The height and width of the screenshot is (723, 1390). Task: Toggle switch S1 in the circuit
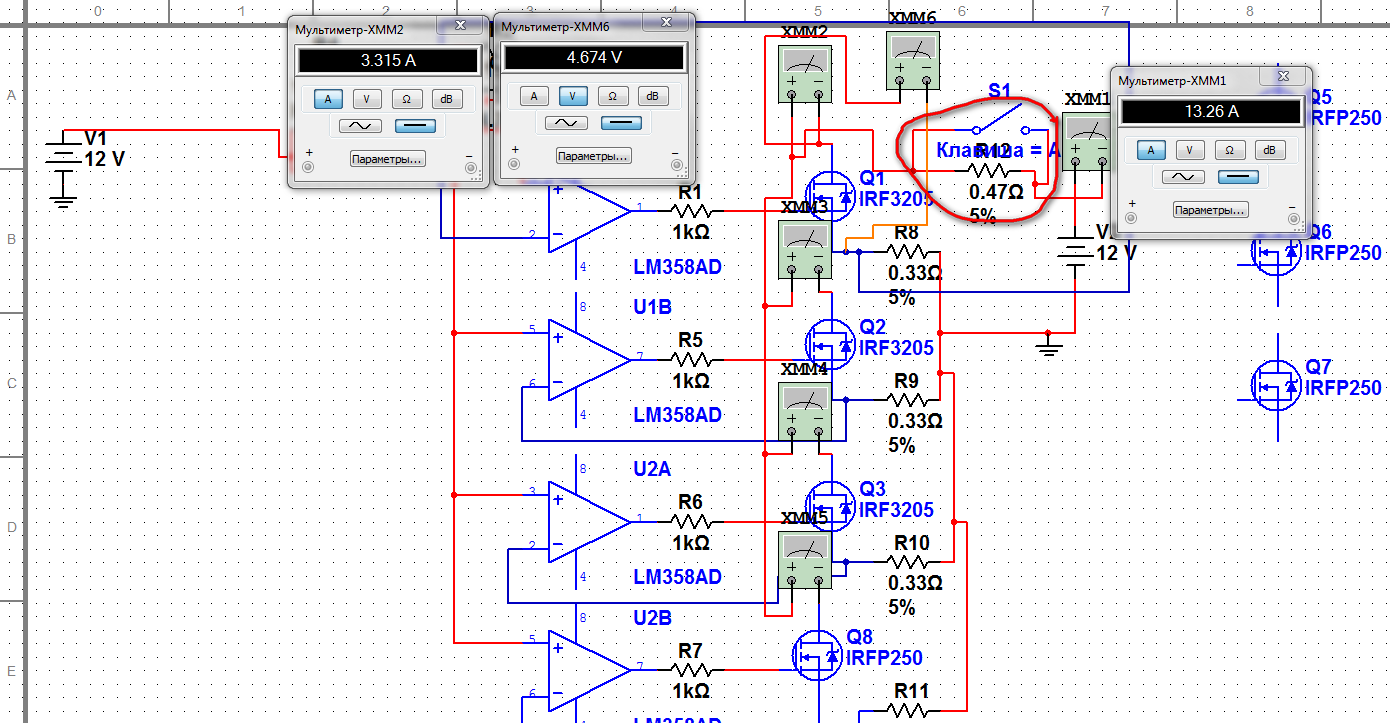pos(1000,123)
